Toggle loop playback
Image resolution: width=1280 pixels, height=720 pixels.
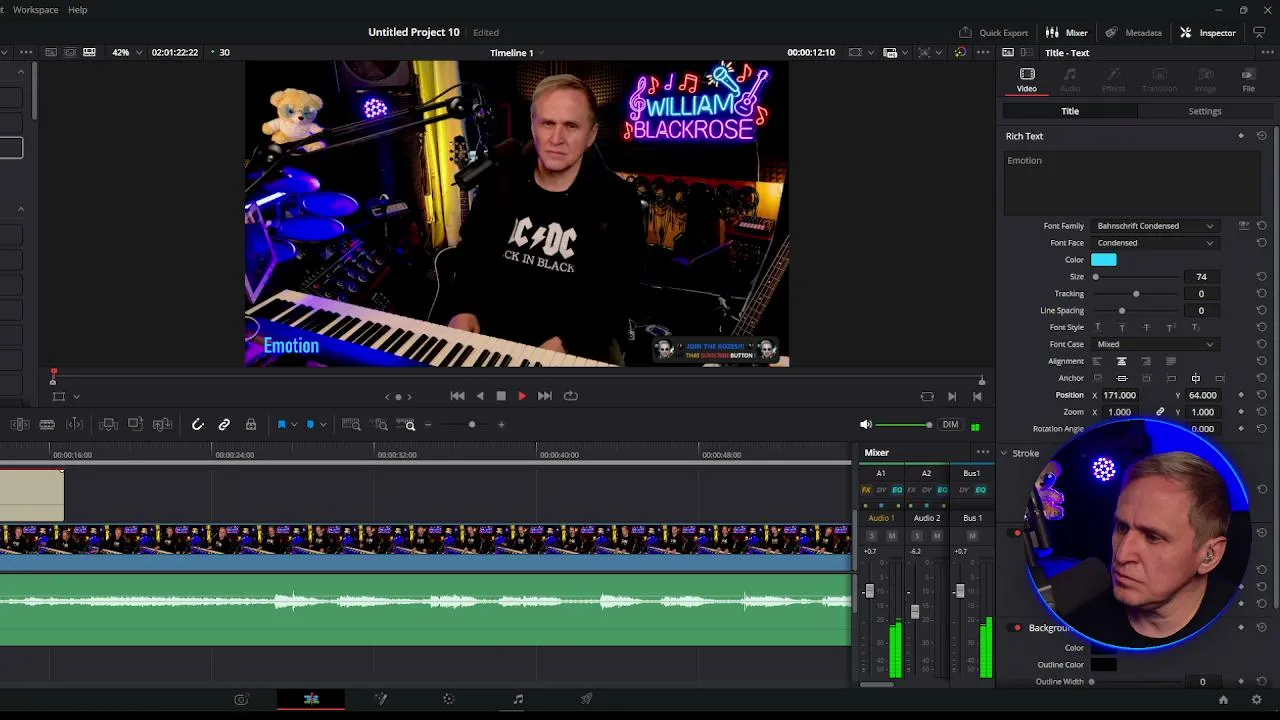click(x=571, y=396)
